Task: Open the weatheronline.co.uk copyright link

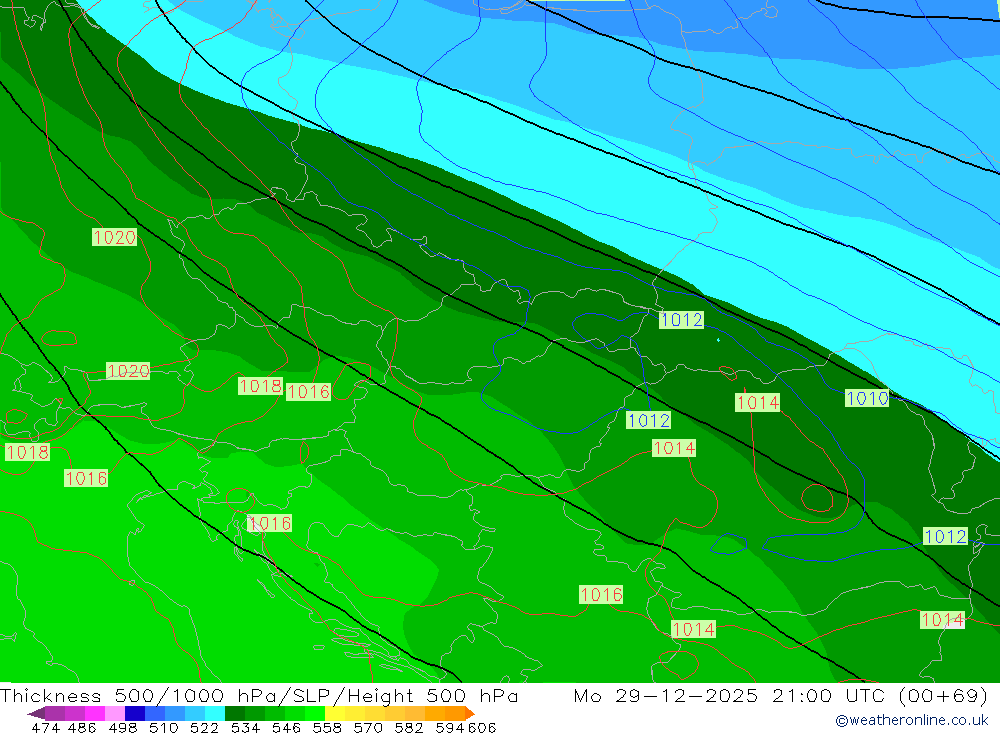Action: tap(911, 720)
